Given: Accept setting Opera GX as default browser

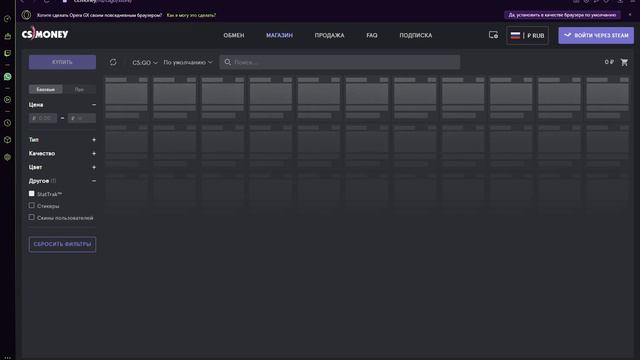Looking at the screenshot, I should coord(562,15).
